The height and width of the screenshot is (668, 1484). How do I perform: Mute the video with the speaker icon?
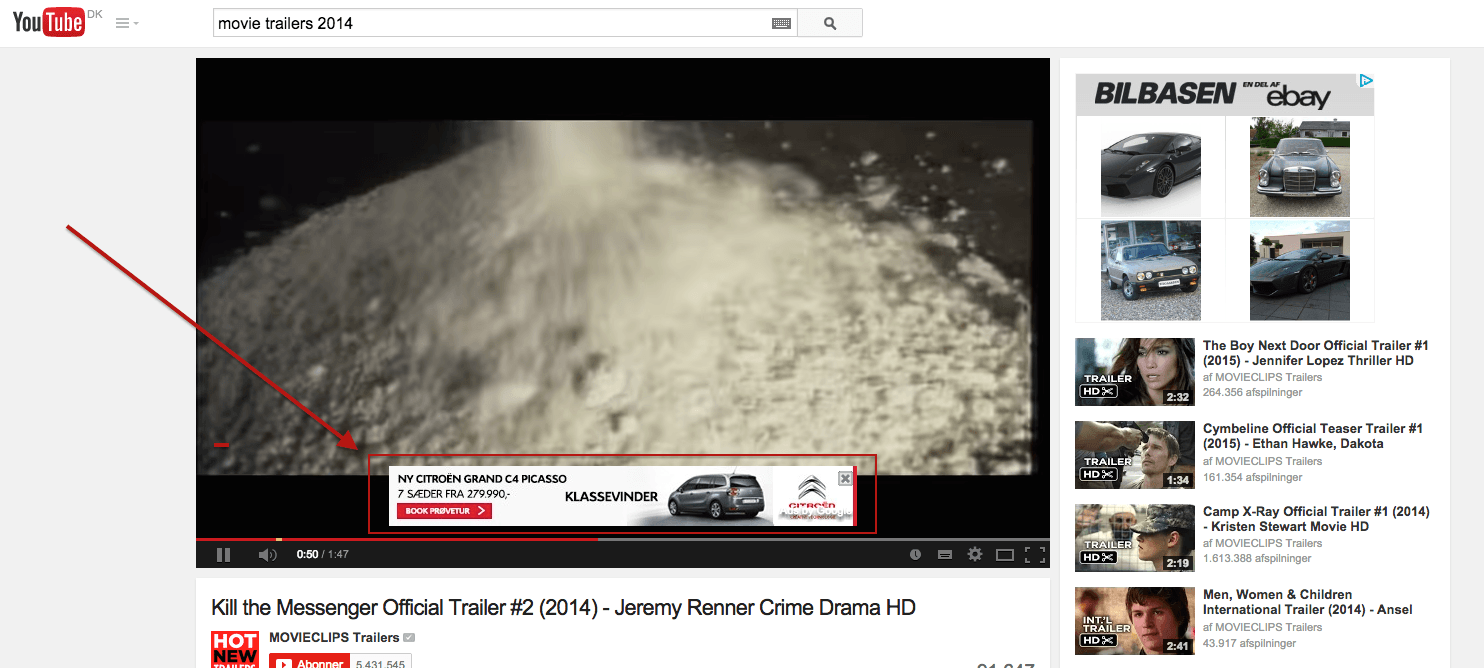click(267, 554)
